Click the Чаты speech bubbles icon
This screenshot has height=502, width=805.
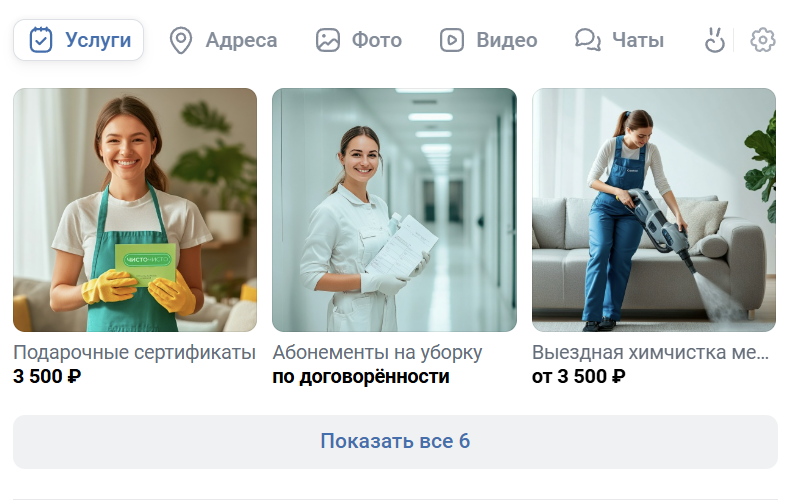coord(588,40)
